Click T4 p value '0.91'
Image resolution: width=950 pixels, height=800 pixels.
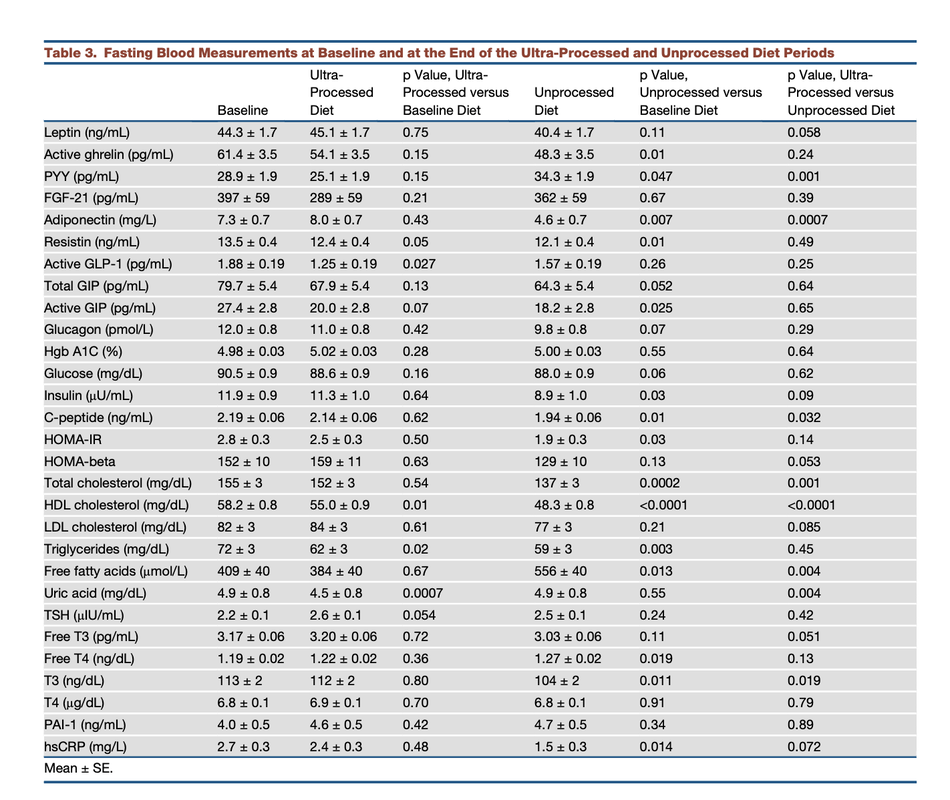[x=653, y=703]
